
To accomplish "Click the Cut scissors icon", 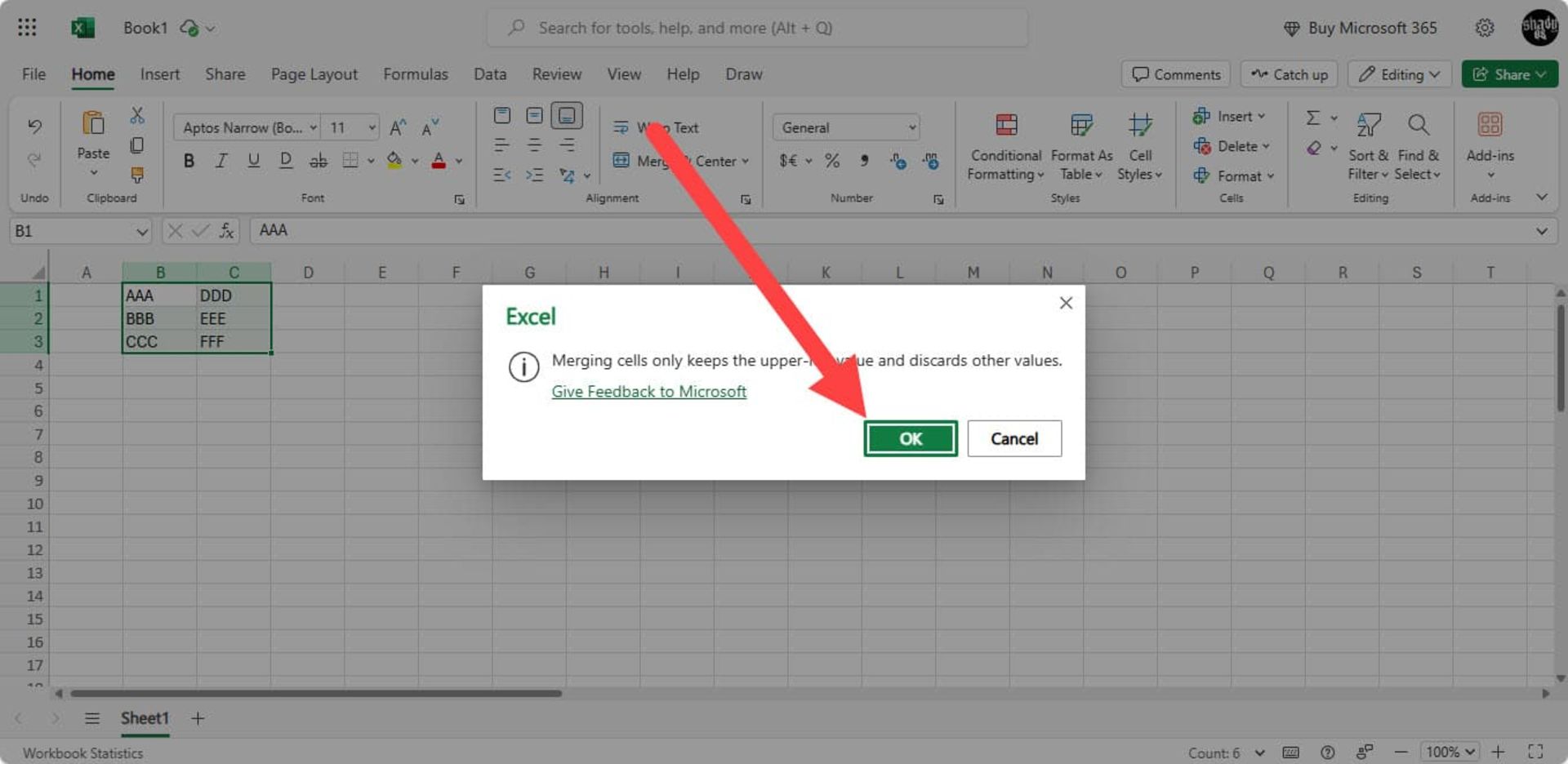I will click(x=137, y=116).
